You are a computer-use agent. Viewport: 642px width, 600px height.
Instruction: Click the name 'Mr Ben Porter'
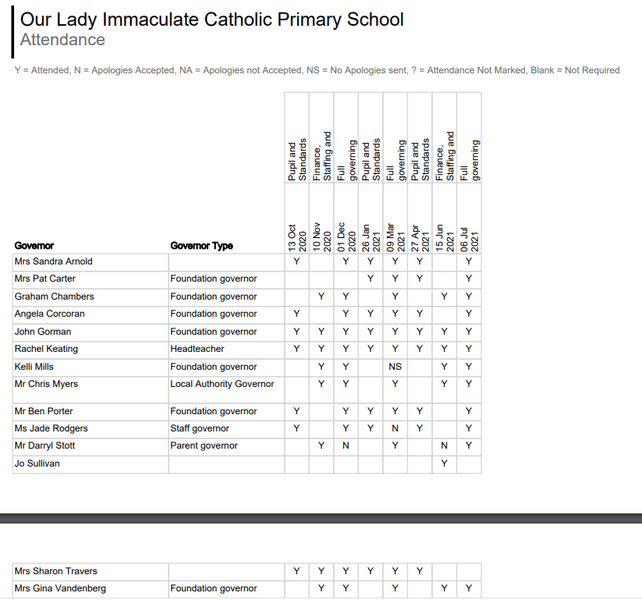click(44, 411)
